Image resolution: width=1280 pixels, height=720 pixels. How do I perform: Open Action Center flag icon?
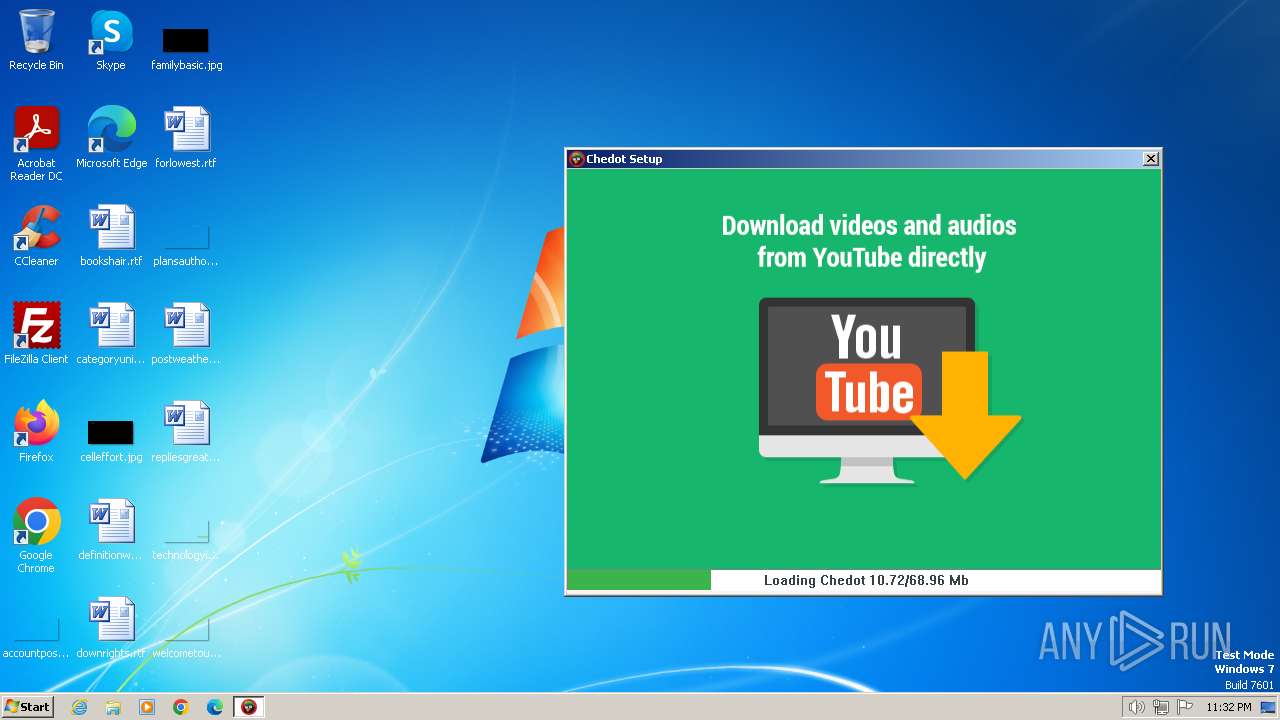[x=1185, y=707]
